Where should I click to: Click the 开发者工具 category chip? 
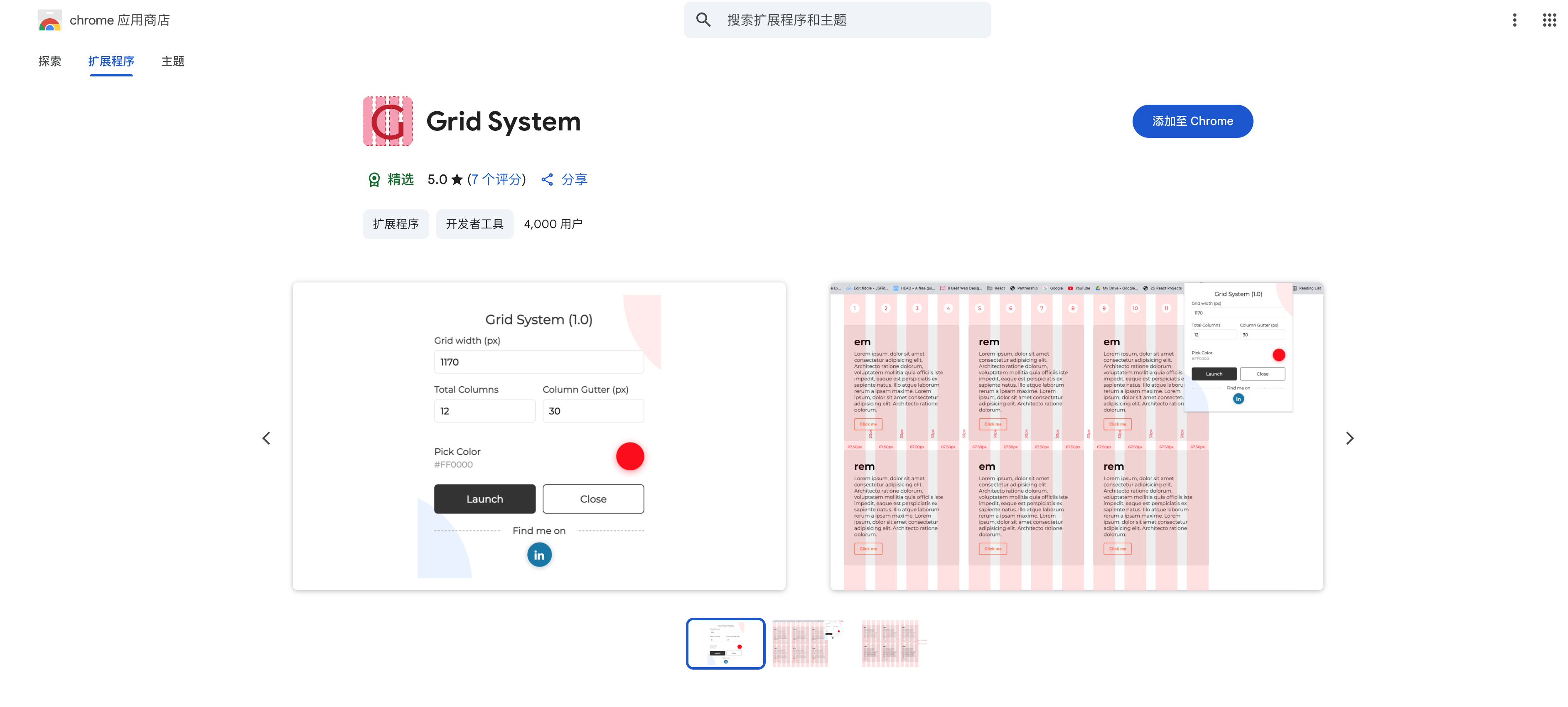coord(474,224)
